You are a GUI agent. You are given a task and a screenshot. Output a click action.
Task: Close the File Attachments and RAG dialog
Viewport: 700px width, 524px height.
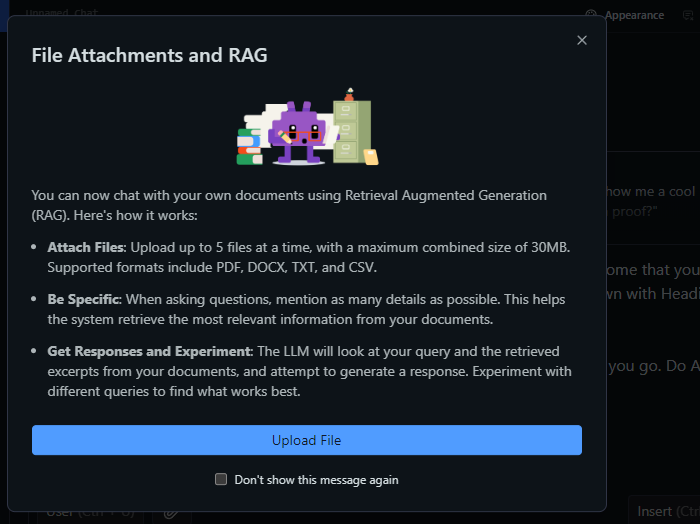pos(582,40)
